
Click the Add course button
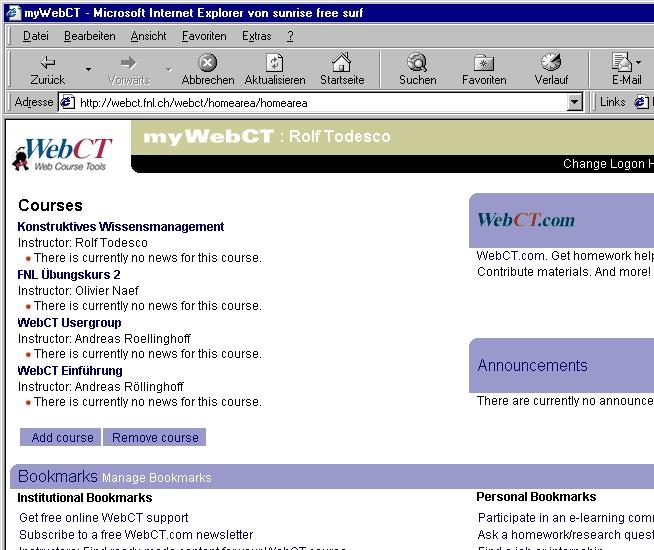tap(60, 437)
